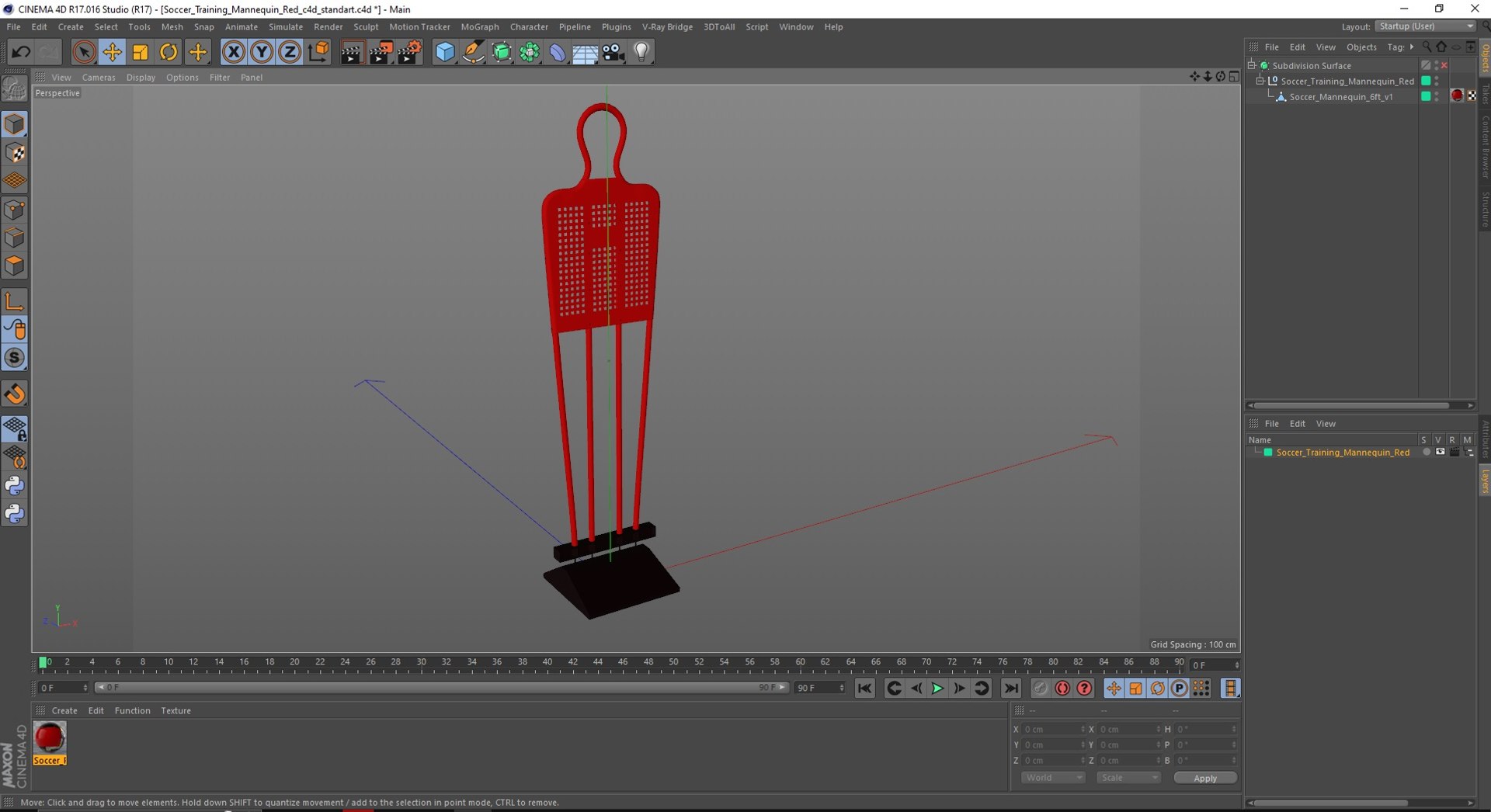The height and width of the screenshot is (812, 1491).
Task: Select the Rotate tool
Action: [x=169, y=52]
